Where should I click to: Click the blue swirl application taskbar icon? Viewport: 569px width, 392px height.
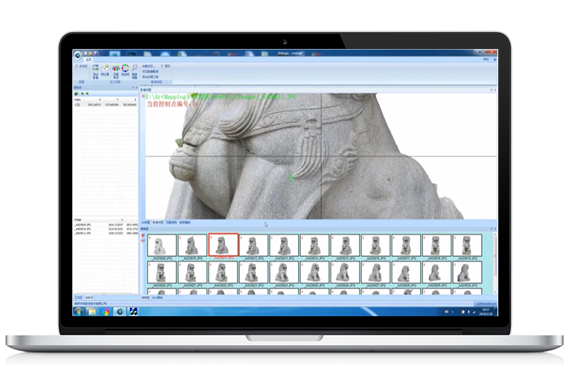click(119, 311)
